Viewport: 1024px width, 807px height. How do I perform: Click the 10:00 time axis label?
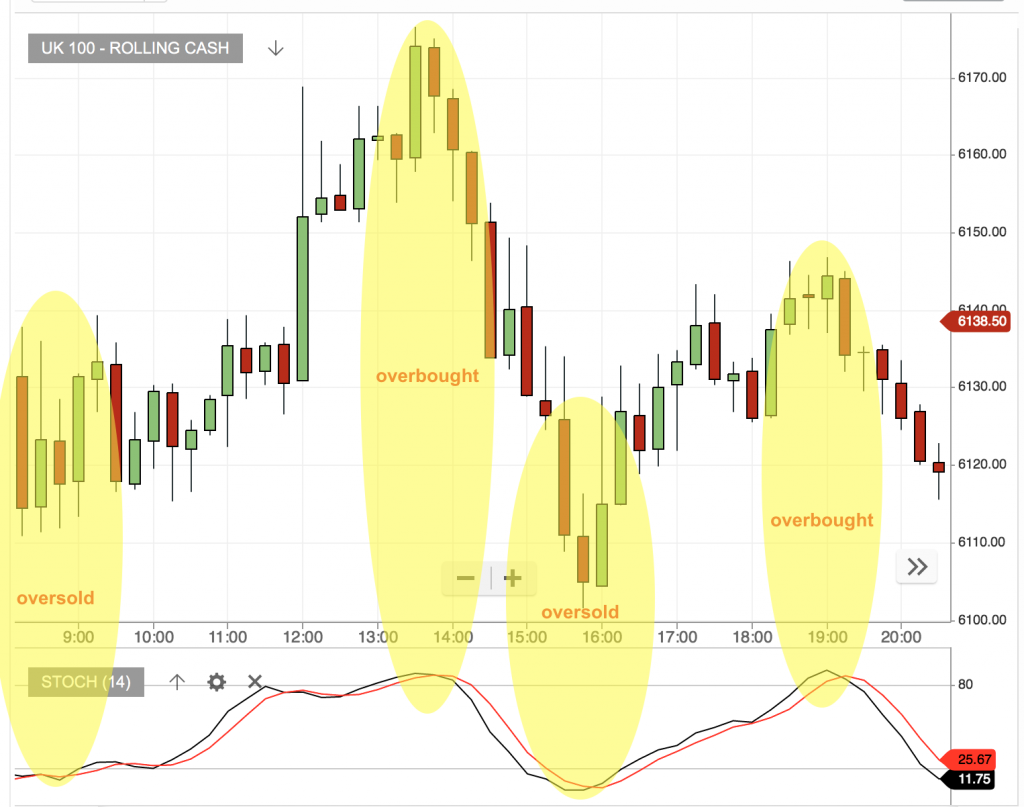(153, 637)
